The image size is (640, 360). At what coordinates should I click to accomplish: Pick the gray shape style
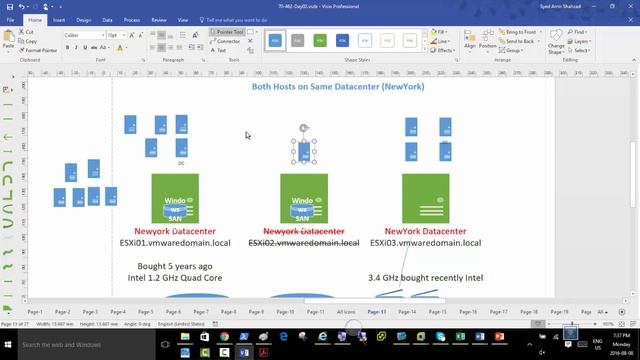tap(298, 40)
